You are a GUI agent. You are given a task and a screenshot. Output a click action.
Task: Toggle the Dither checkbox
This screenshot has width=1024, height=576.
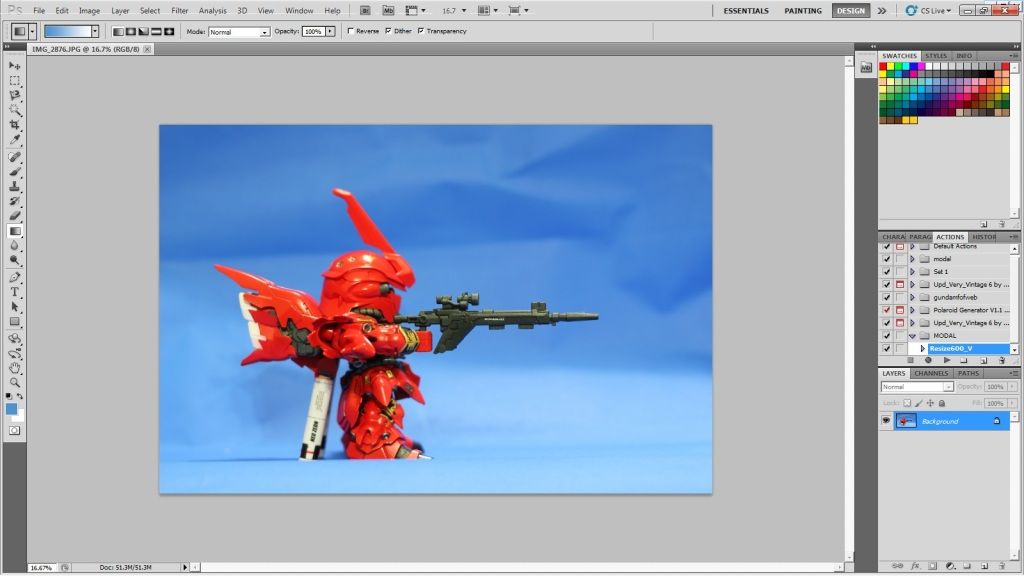[x=389, y=31]
